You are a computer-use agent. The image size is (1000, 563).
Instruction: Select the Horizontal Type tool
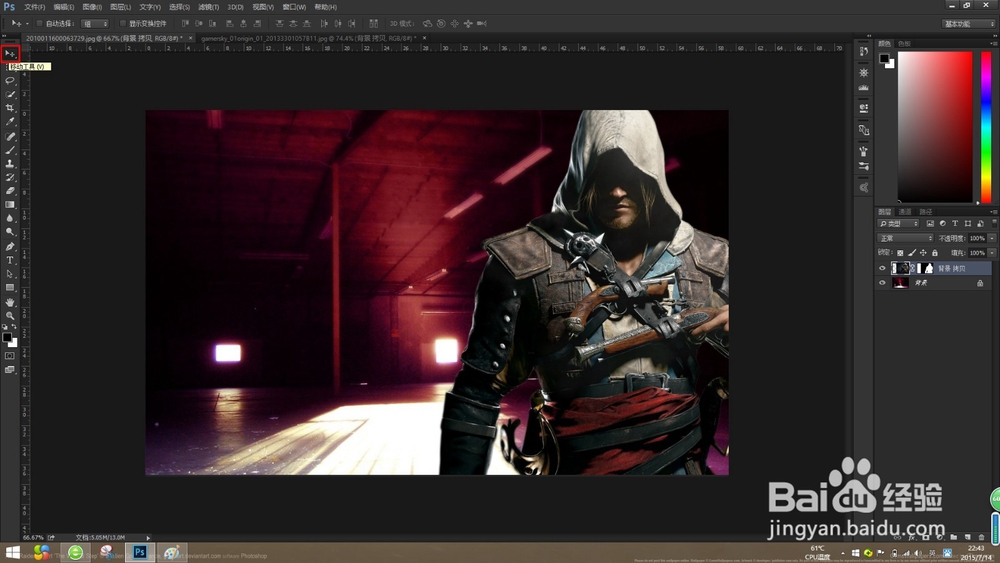10,260
